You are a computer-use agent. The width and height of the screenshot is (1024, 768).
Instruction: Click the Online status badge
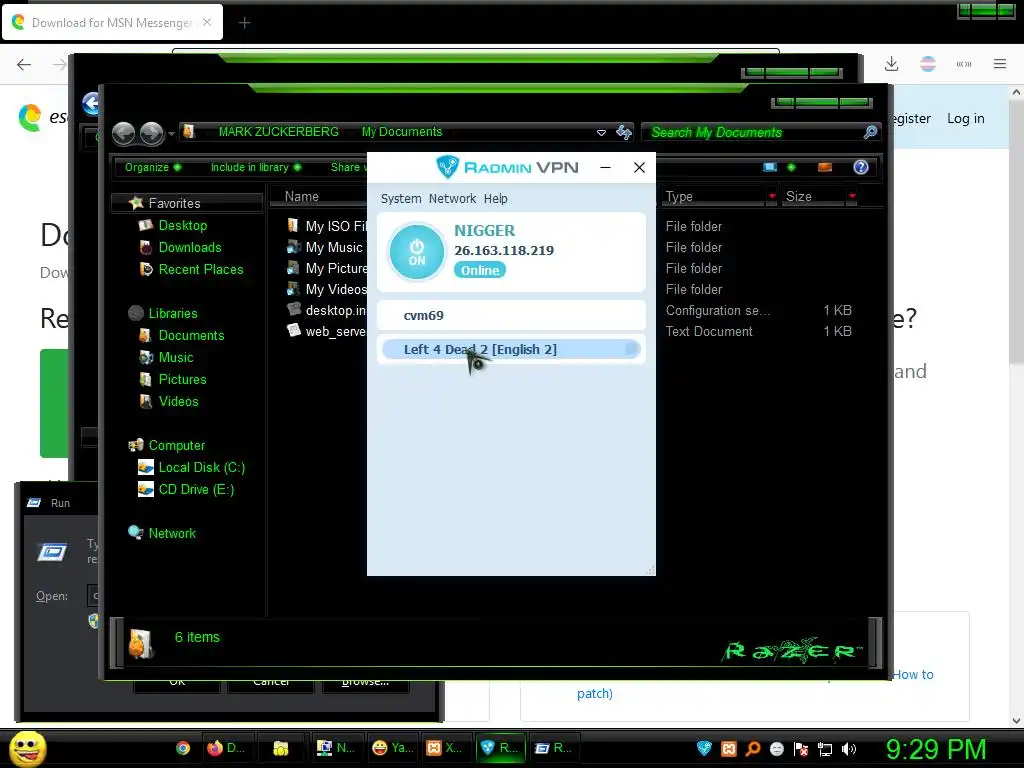tap(480, 270)
